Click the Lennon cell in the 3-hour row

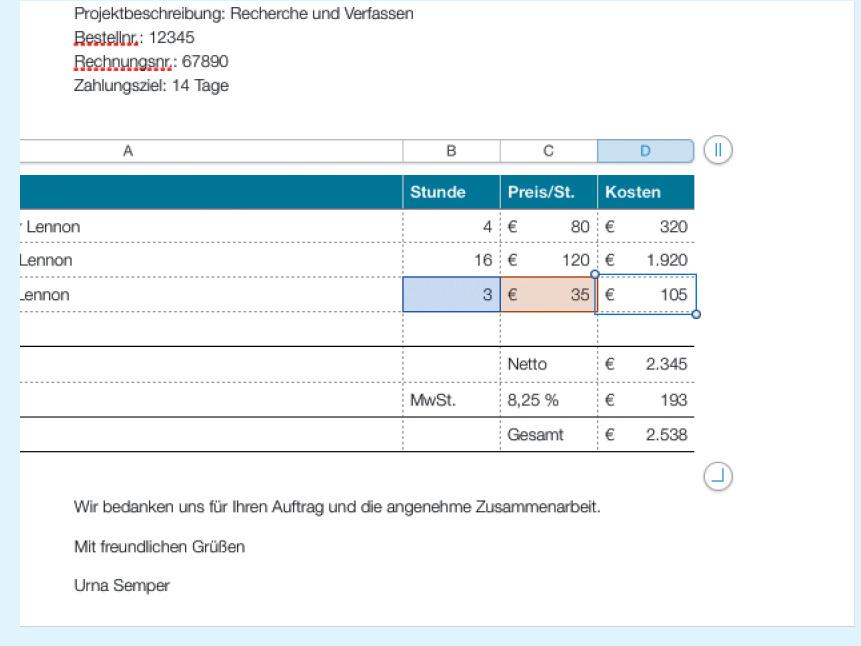[x=211, y=294]
